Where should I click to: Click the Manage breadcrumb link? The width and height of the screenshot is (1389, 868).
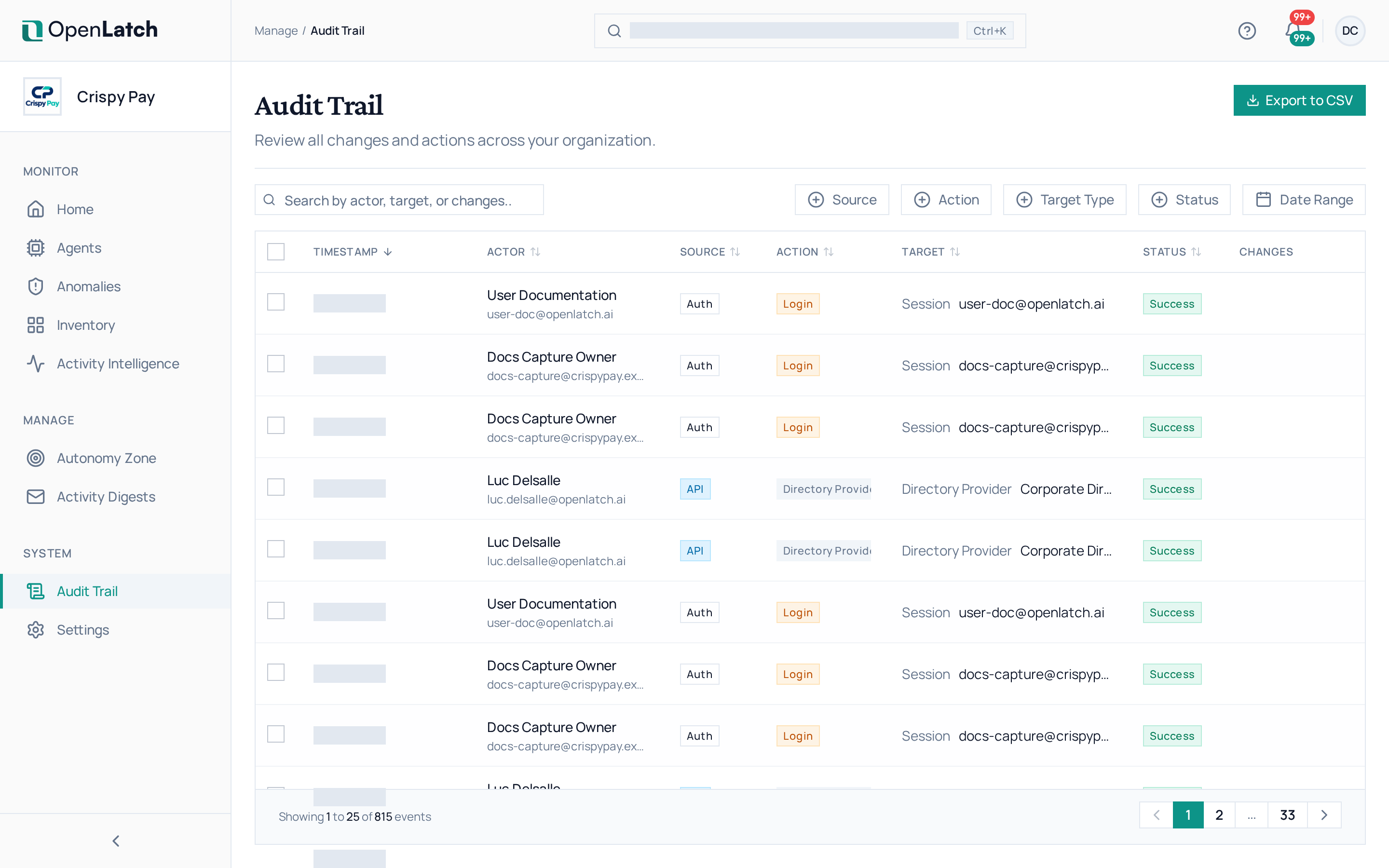[276, 30]
